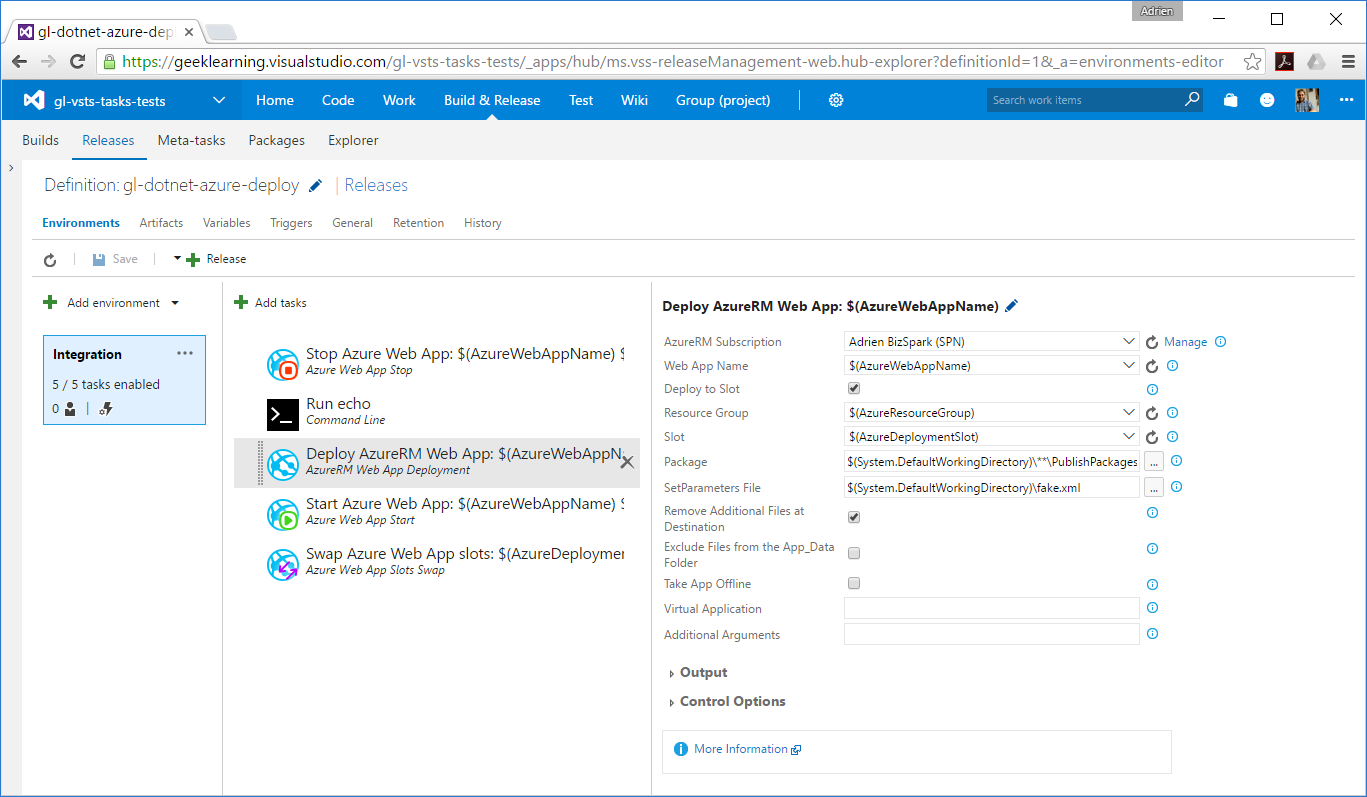Image resolution: width=1367 pixels, height=797 pixels.
Task: Open the Retention tab
Action: (x=418, y=223)
